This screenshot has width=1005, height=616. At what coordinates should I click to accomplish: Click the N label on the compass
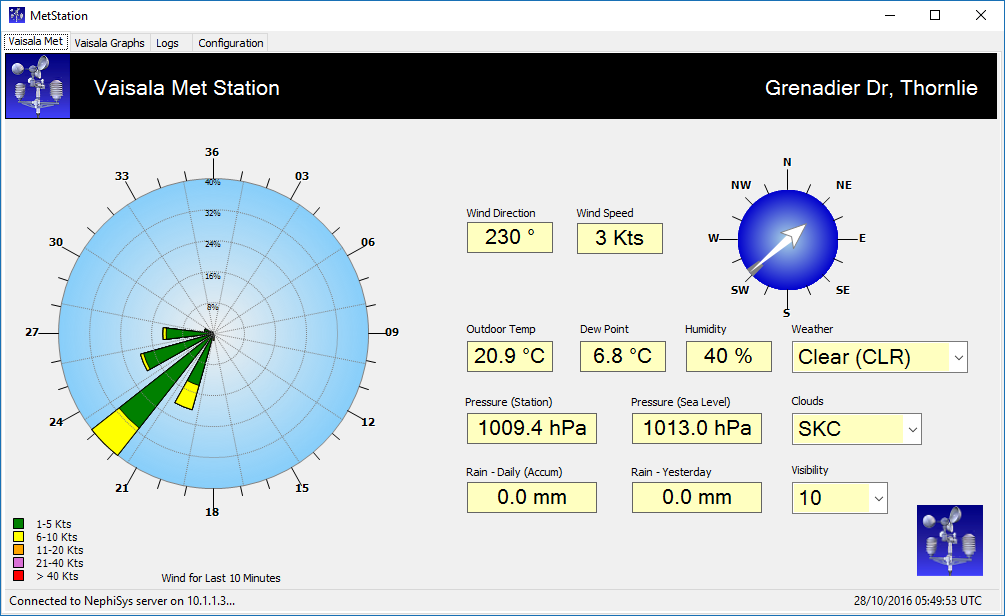tap(787, 162)
